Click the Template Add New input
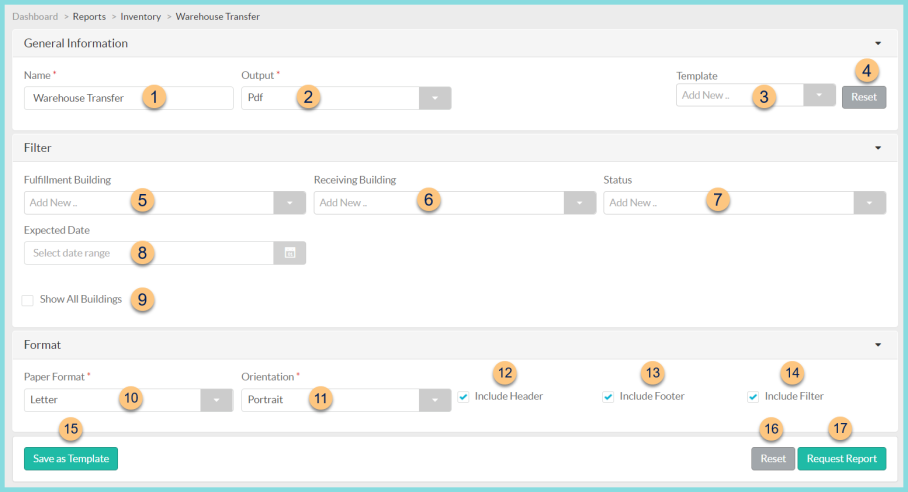 click(x=739, y=95)
